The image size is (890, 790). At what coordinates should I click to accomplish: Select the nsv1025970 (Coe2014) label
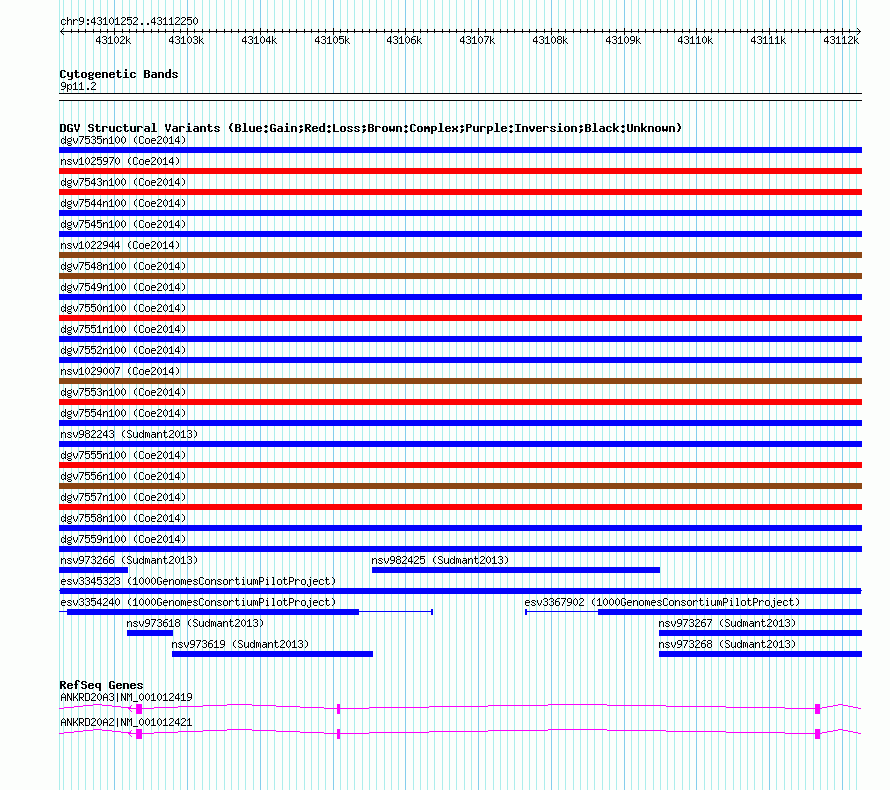(x=120, y=161)
